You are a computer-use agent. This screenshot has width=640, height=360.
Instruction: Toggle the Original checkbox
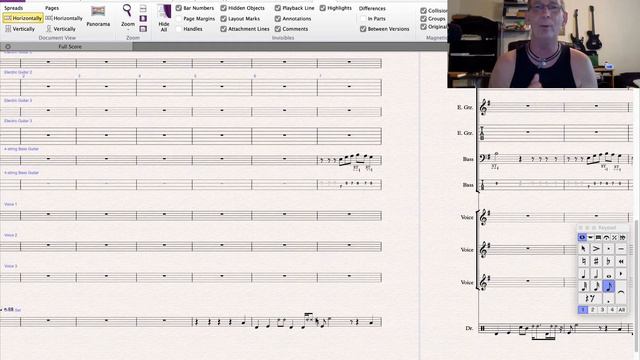pos(424,27)
